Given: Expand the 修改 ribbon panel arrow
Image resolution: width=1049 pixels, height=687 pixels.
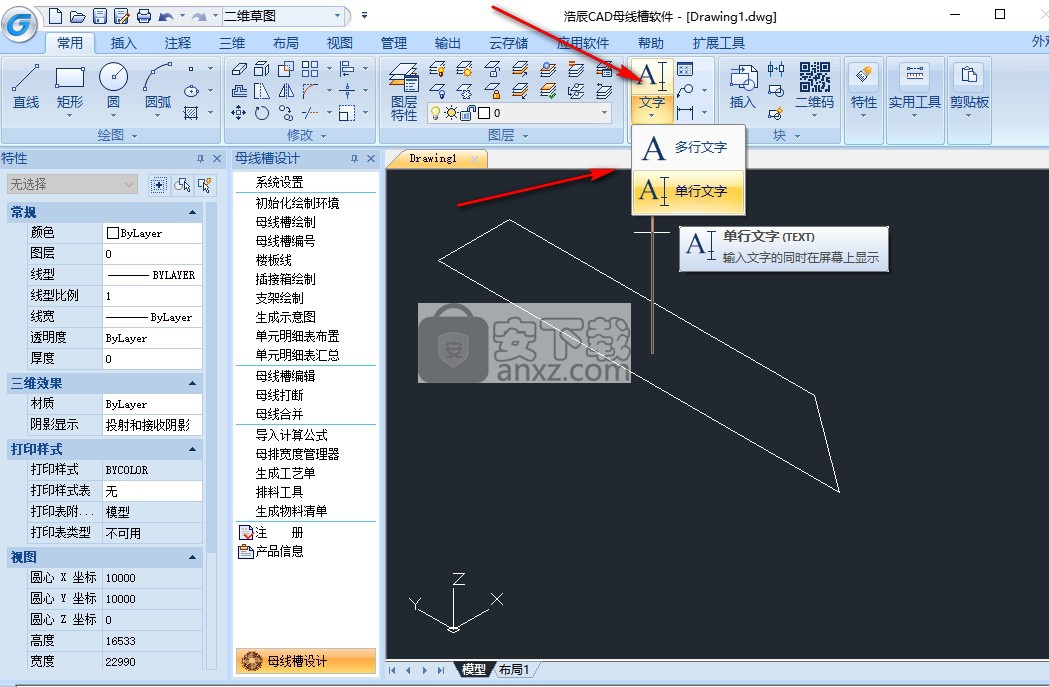Looking at the screenshot, I should pos(324,136).
